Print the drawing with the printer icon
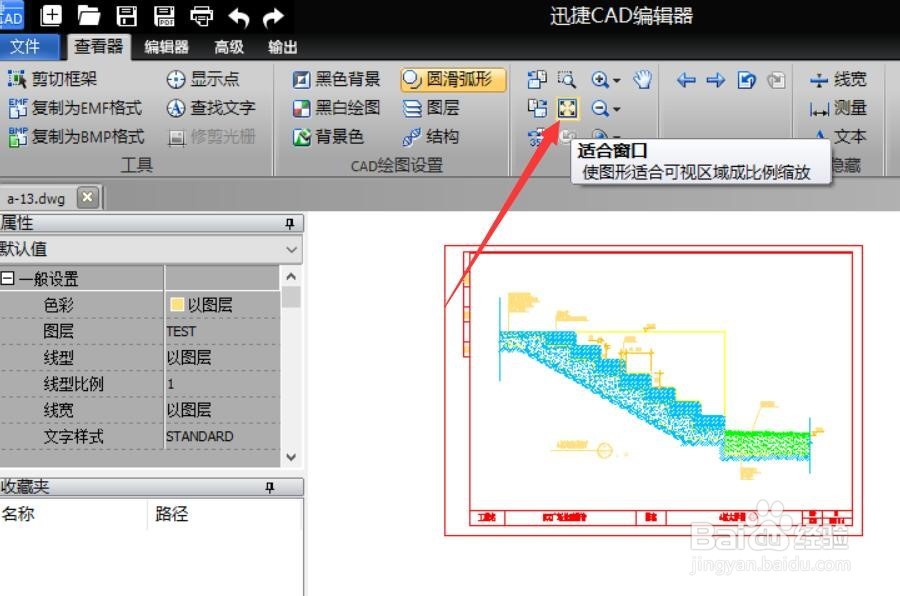 click(201, 16)
